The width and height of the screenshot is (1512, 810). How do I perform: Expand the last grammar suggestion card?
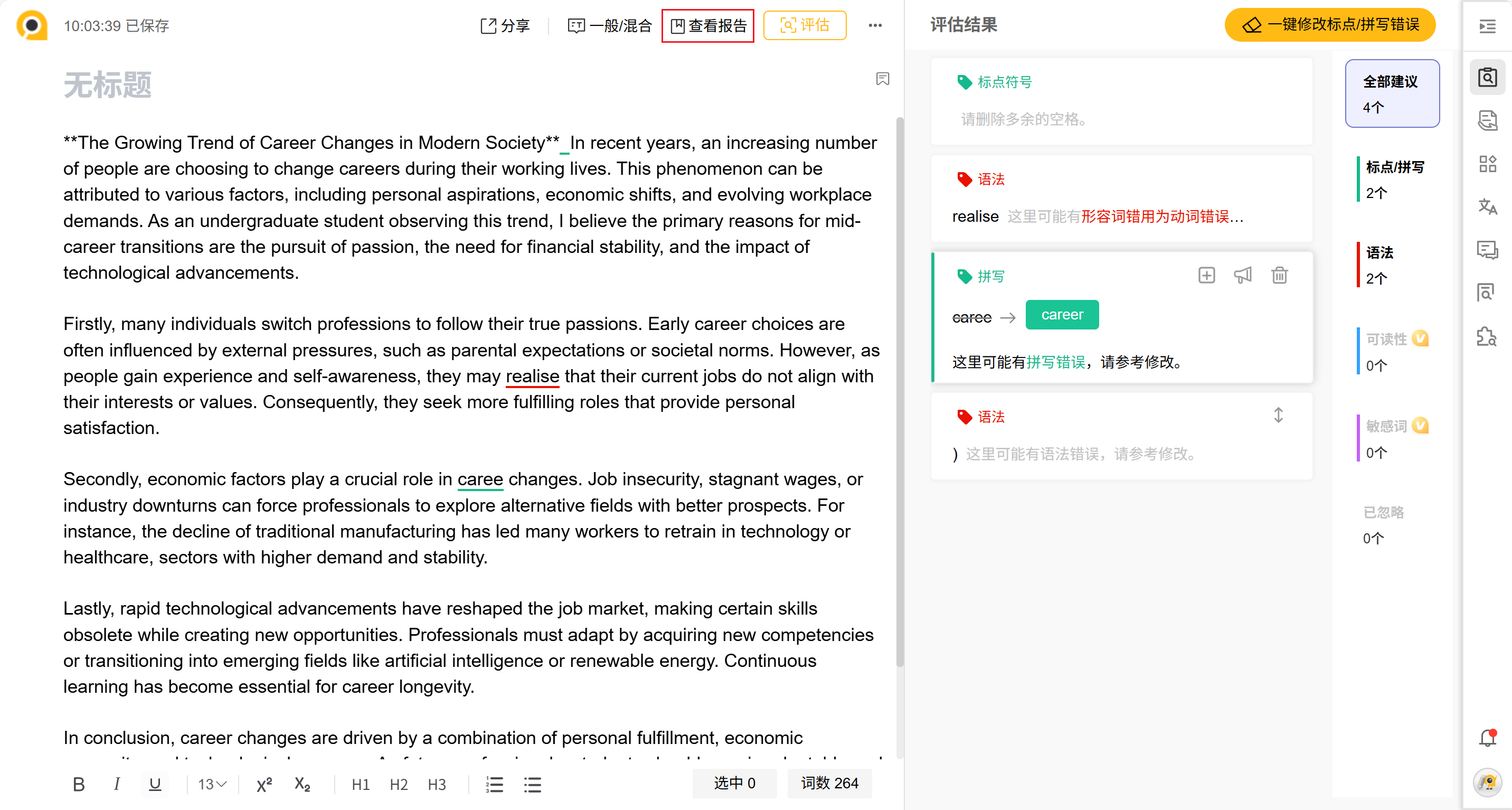1278,416
